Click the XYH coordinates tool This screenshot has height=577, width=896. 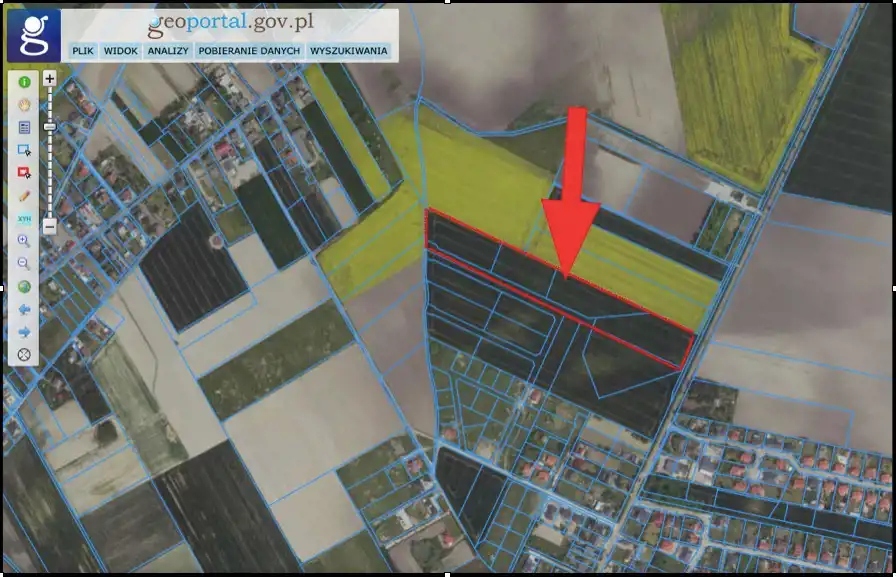click(x=24, y=219)
